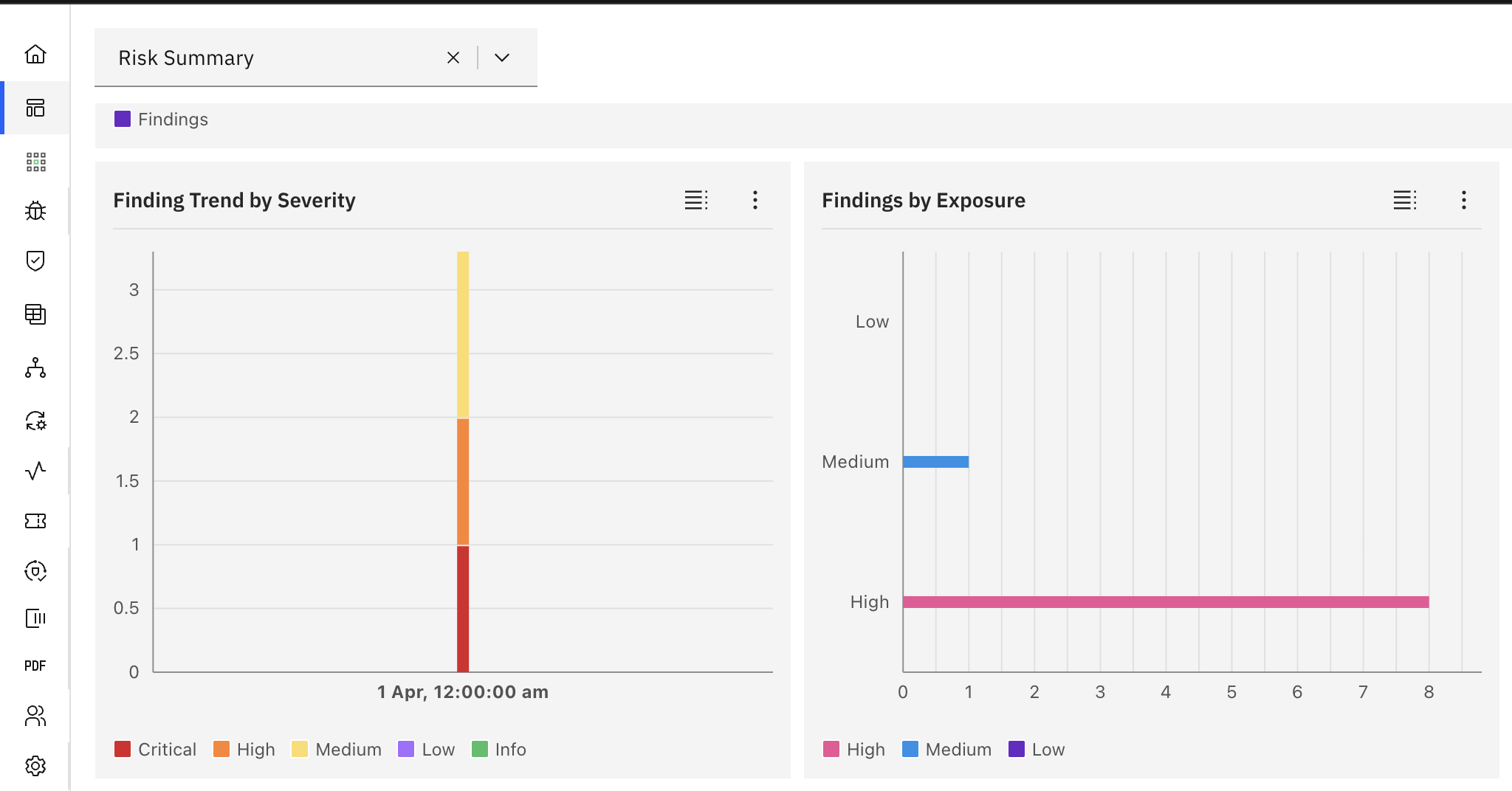The image size is (1512, 791).
Task: Toggle Medium series in severity legend
Action: [x=337, y=750]
